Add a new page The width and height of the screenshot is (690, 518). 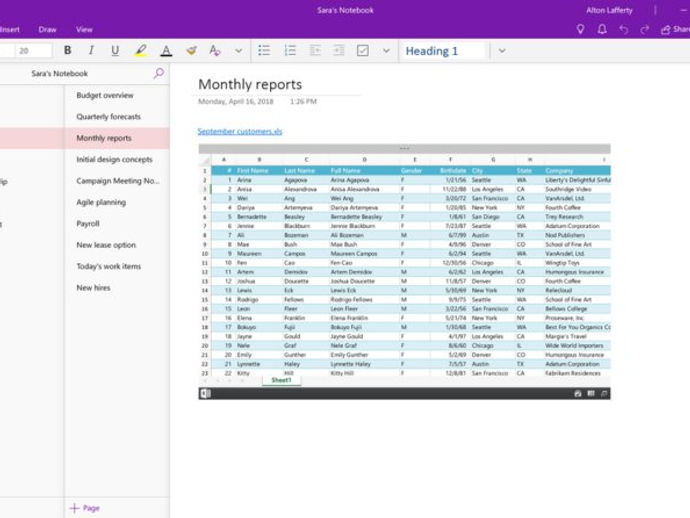coord(85,508)
